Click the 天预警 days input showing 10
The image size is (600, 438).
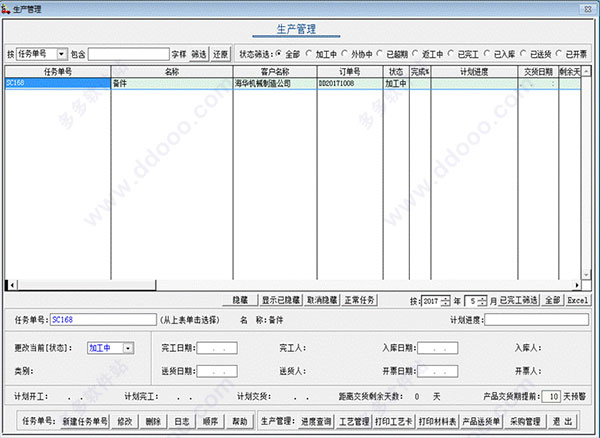coord(551,397)
